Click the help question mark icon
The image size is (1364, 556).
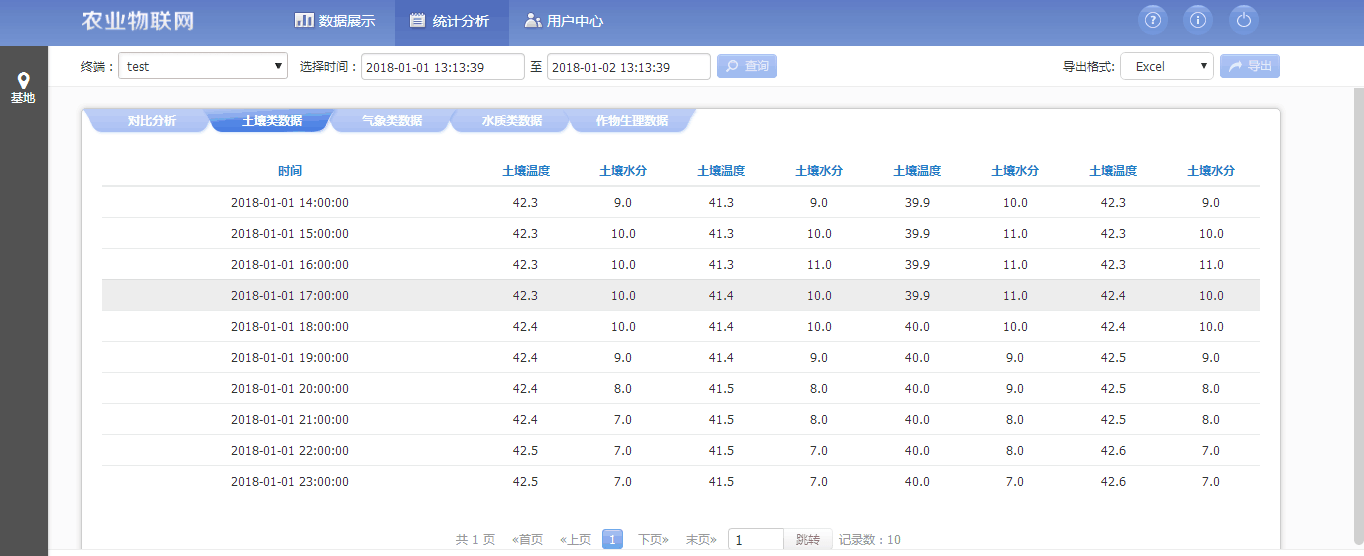[x=1153, y=20]
